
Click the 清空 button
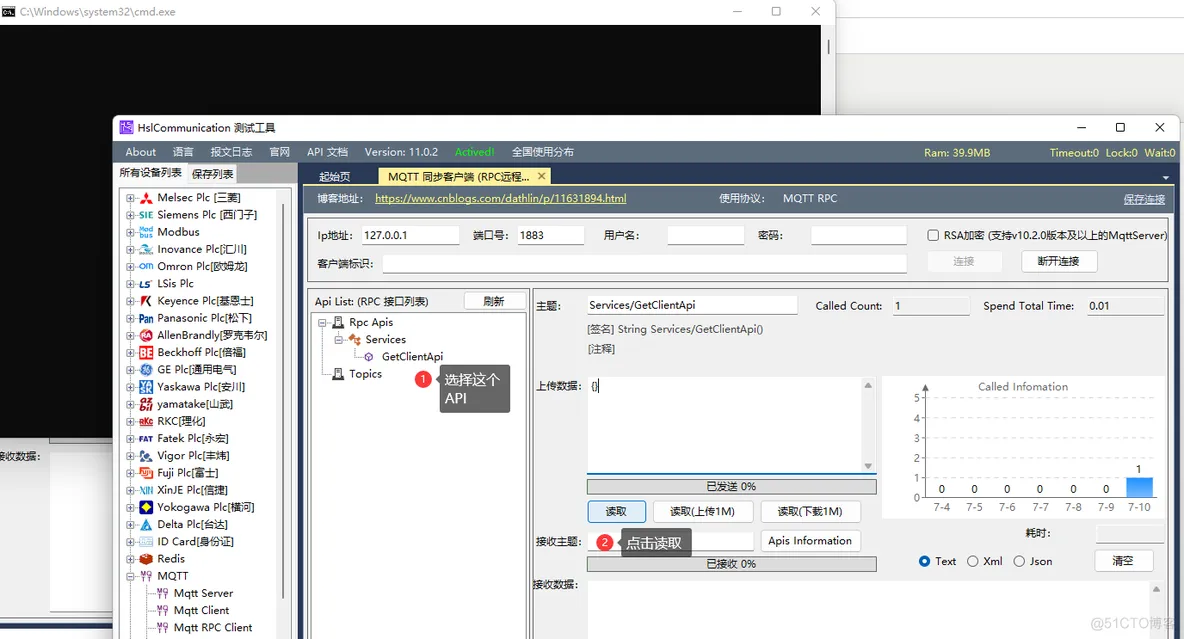tap(1123, 560)
